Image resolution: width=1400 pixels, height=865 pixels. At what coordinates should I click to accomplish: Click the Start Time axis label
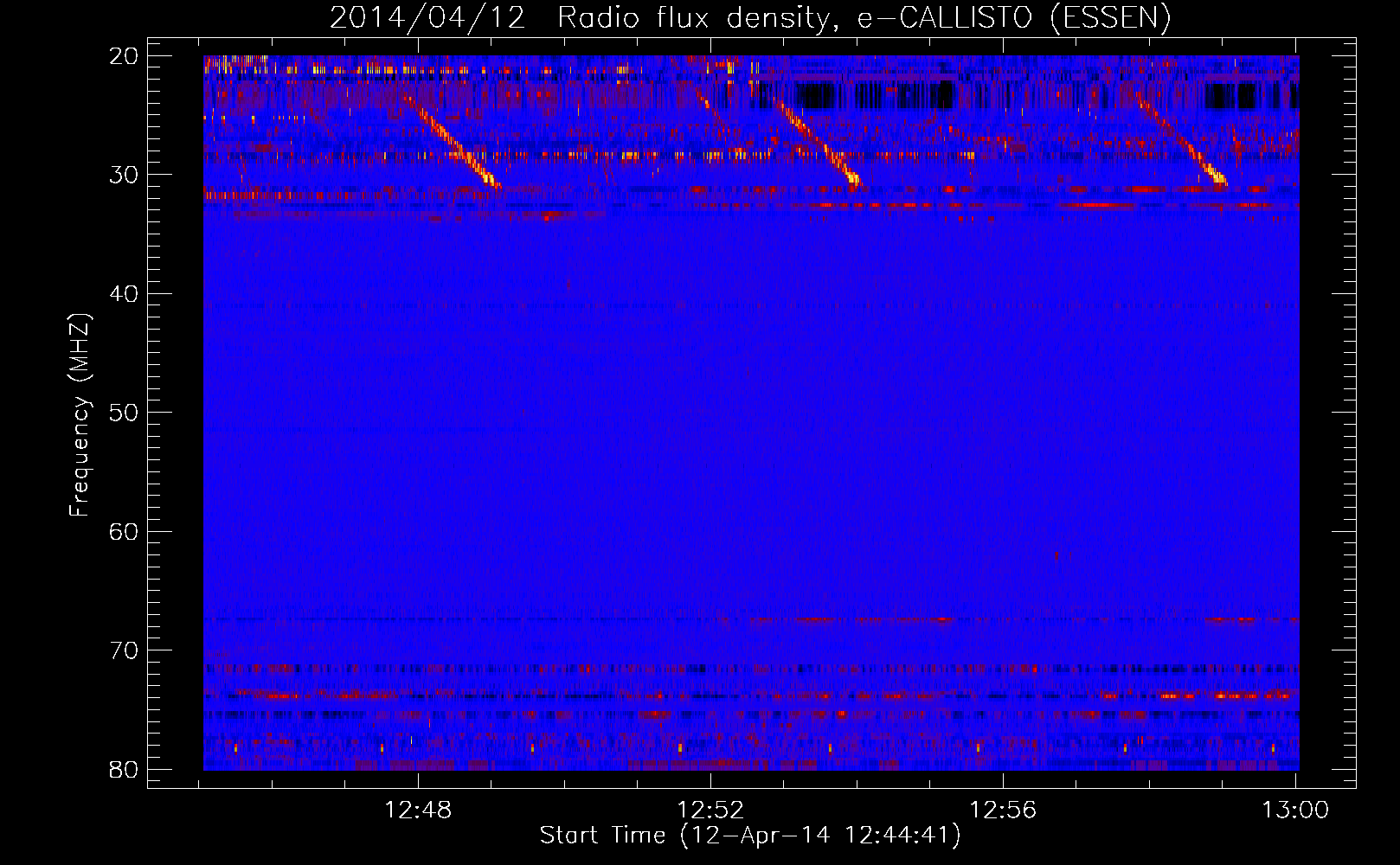click(x=750, y=836)
